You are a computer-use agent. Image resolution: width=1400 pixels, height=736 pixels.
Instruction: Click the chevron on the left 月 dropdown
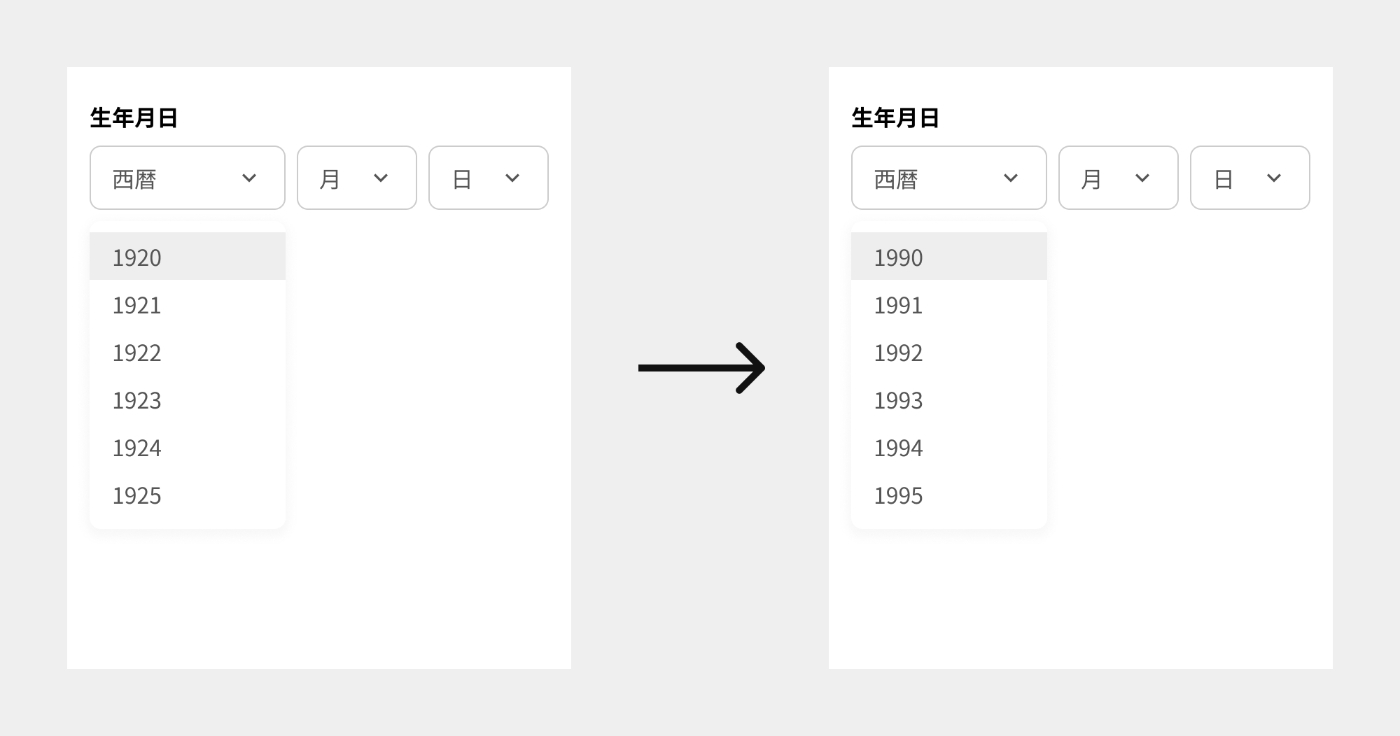[x=381, y=177]
